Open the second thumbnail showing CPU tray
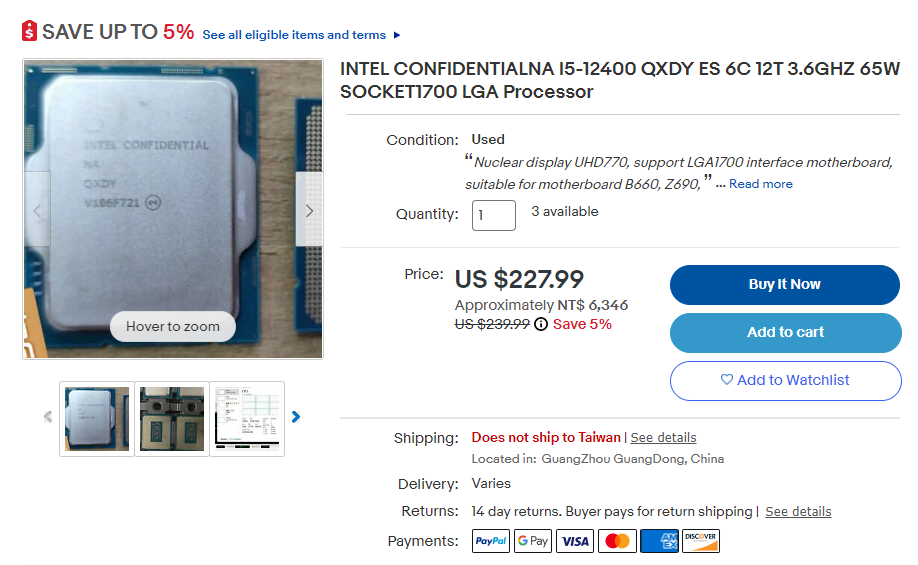The width and height of the screenshot is (918, 565). click(172, 418)
